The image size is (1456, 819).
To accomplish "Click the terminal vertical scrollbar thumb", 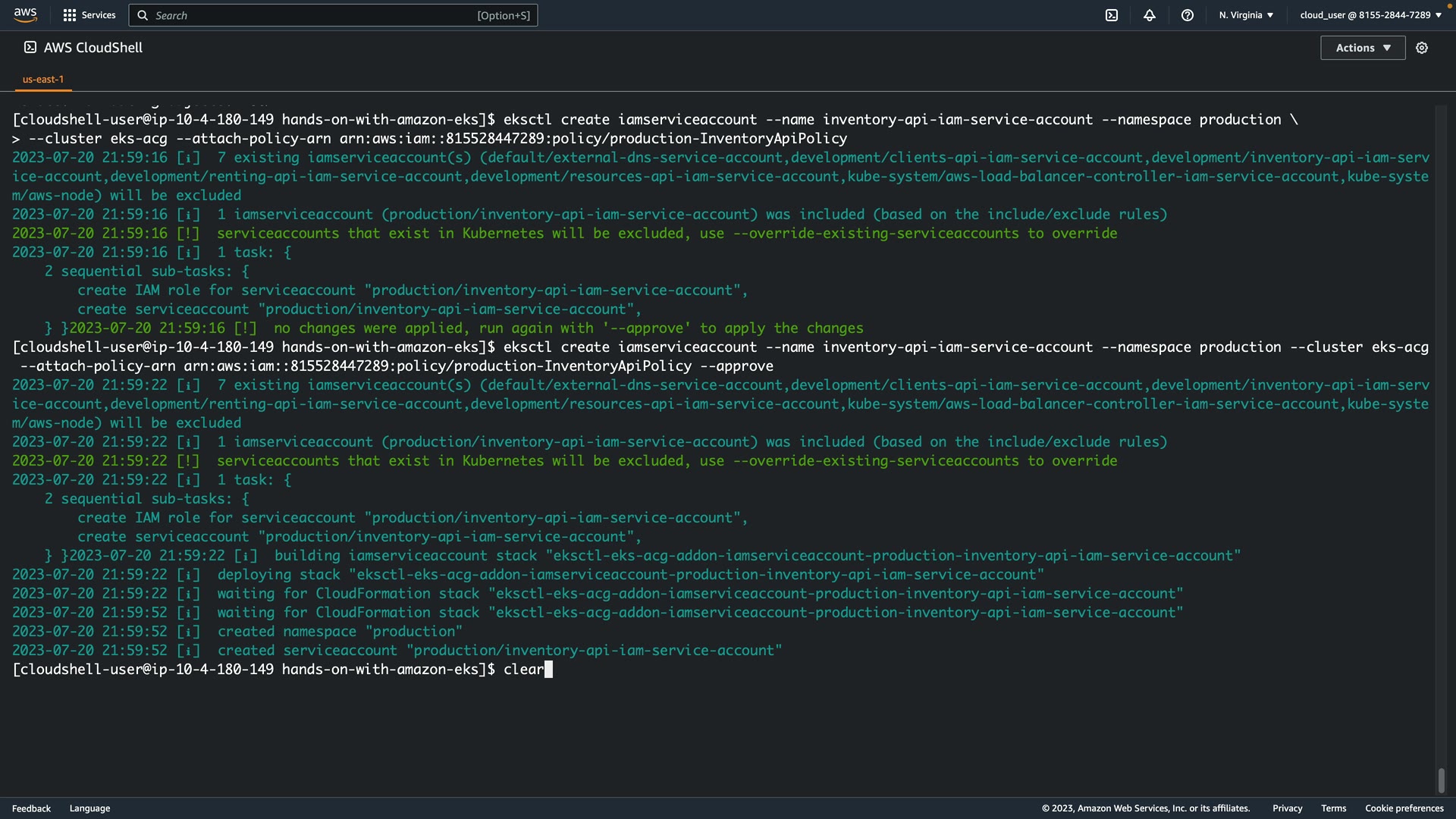I will pyautogui.click(x=1441, y=780).
